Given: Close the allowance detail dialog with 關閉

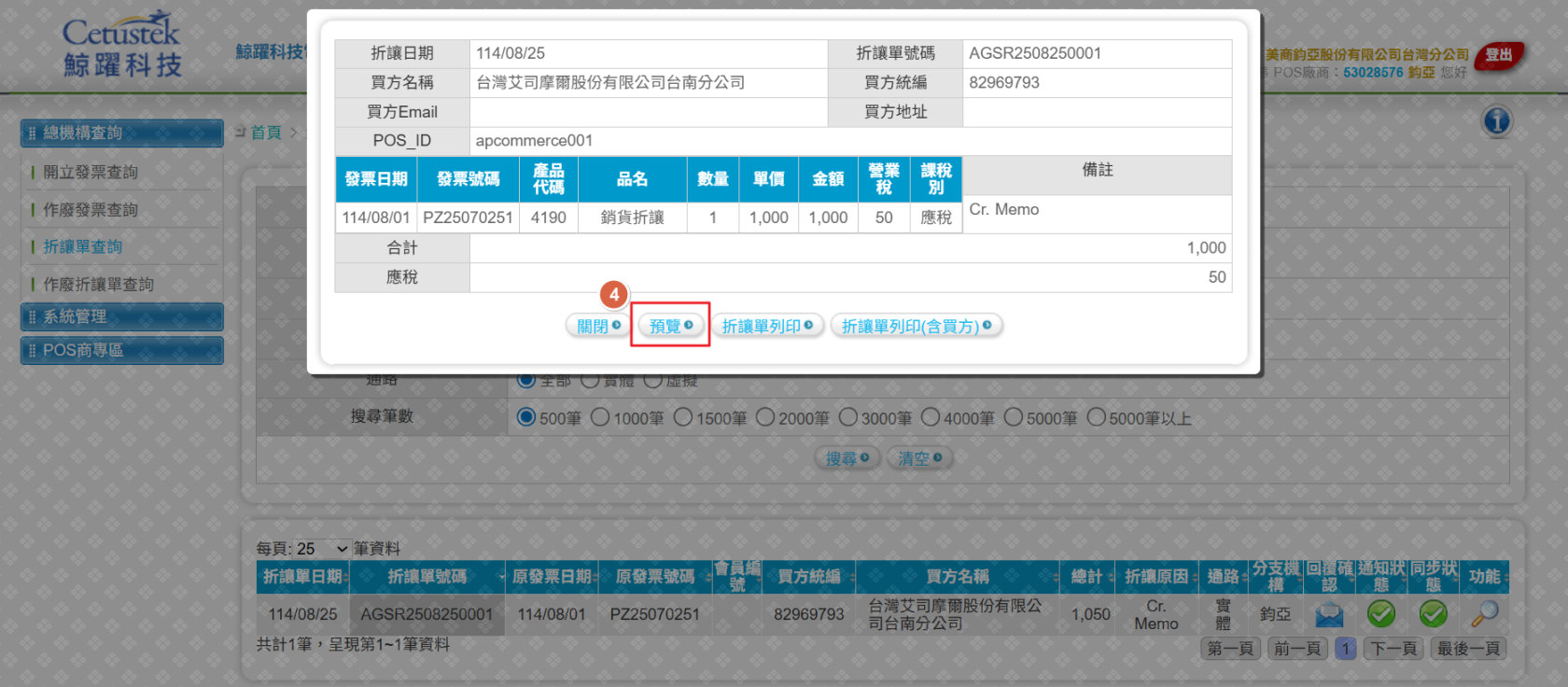Looking at the screenshot, I should coord(598,326).
